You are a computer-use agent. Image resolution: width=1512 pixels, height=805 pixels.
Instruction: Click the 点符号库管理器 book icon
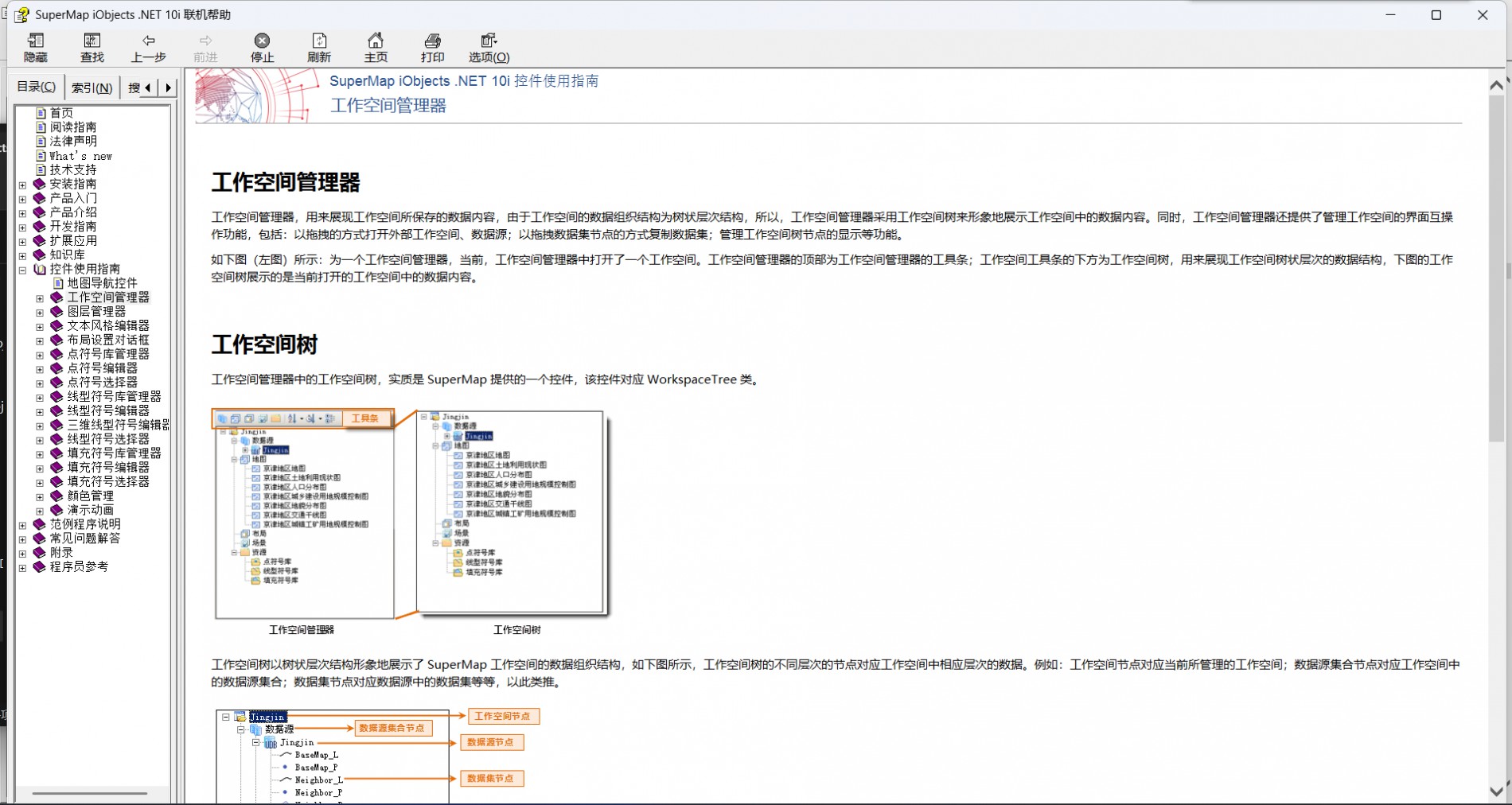click(x=57, y=354)
